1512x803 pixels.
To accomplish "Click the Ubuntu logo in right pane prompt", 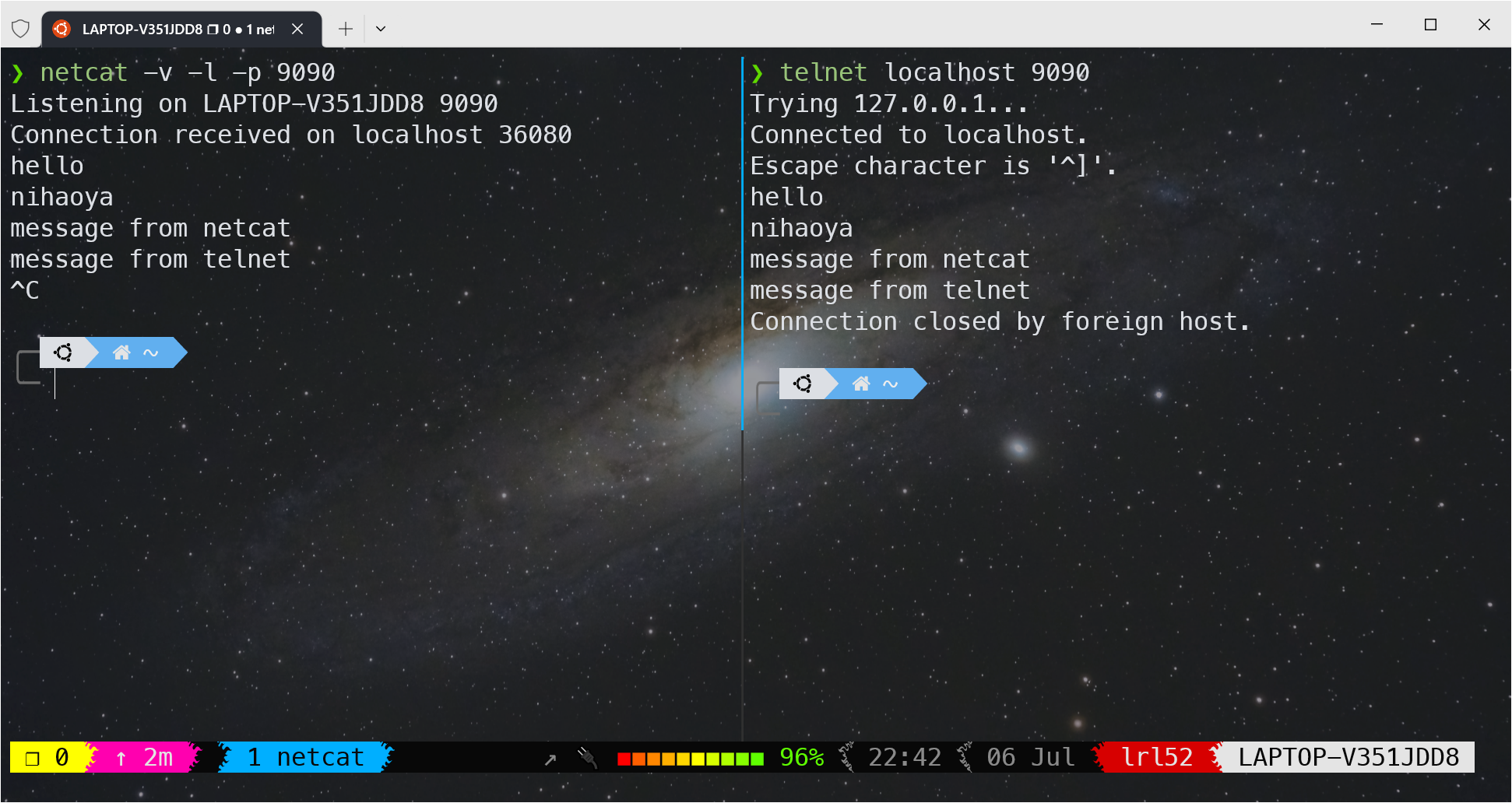I will 803,384.
